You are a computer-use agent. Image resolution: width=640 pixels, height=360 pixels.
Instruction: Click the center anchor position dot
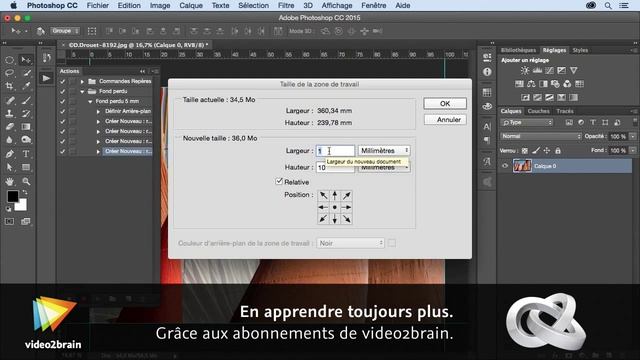(x=335, y=207)
